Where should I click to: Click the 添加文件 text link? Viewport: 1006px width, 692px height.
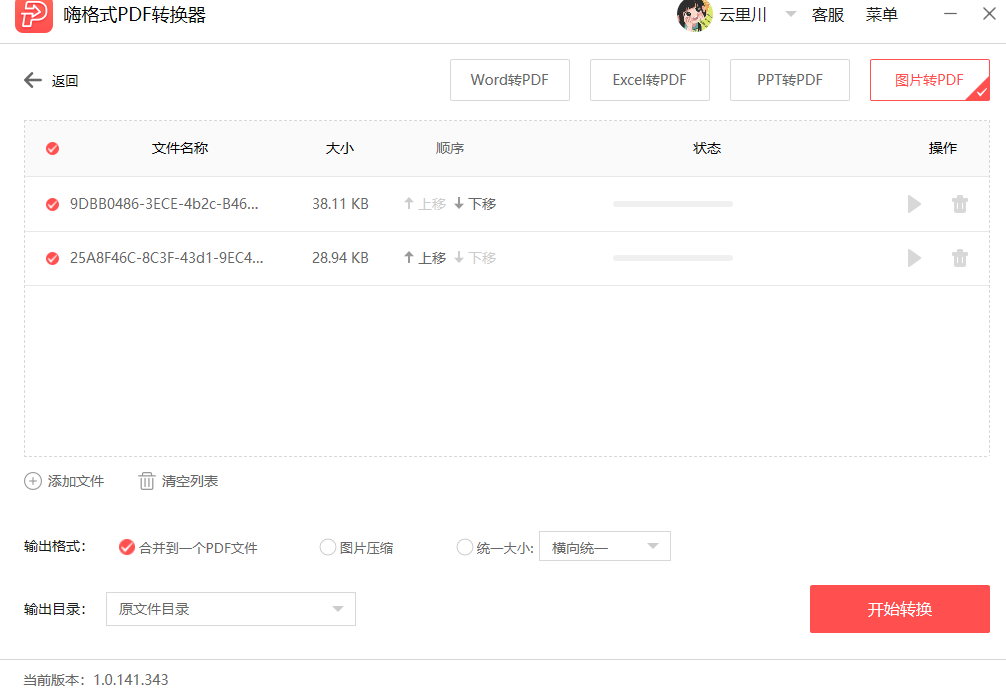tap(76, 481)
